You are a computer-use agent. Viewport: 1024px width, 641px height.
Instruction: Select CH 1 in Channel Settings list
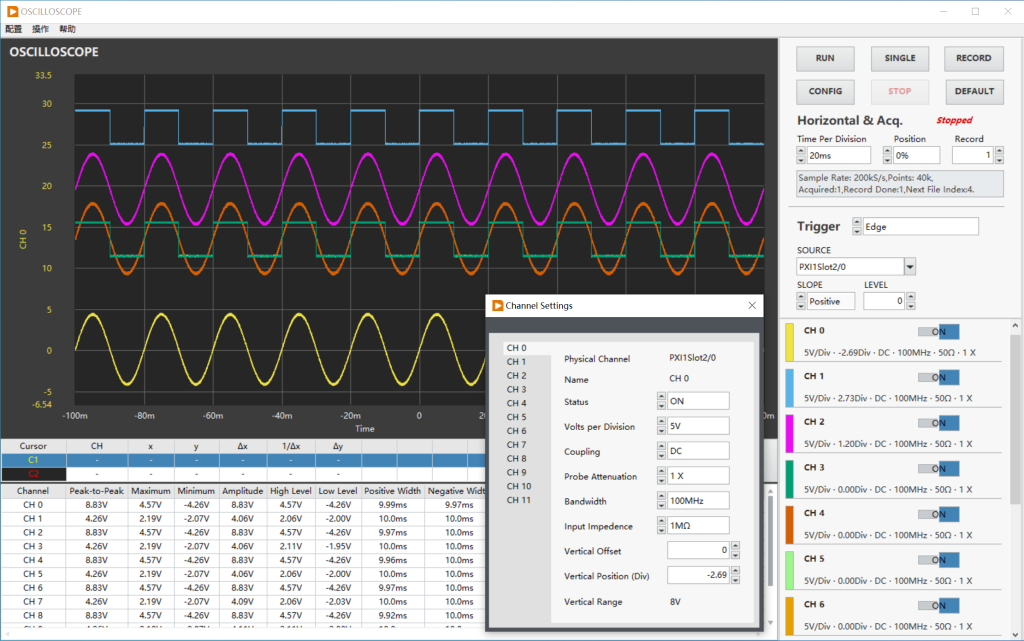(x=526, y=362)
